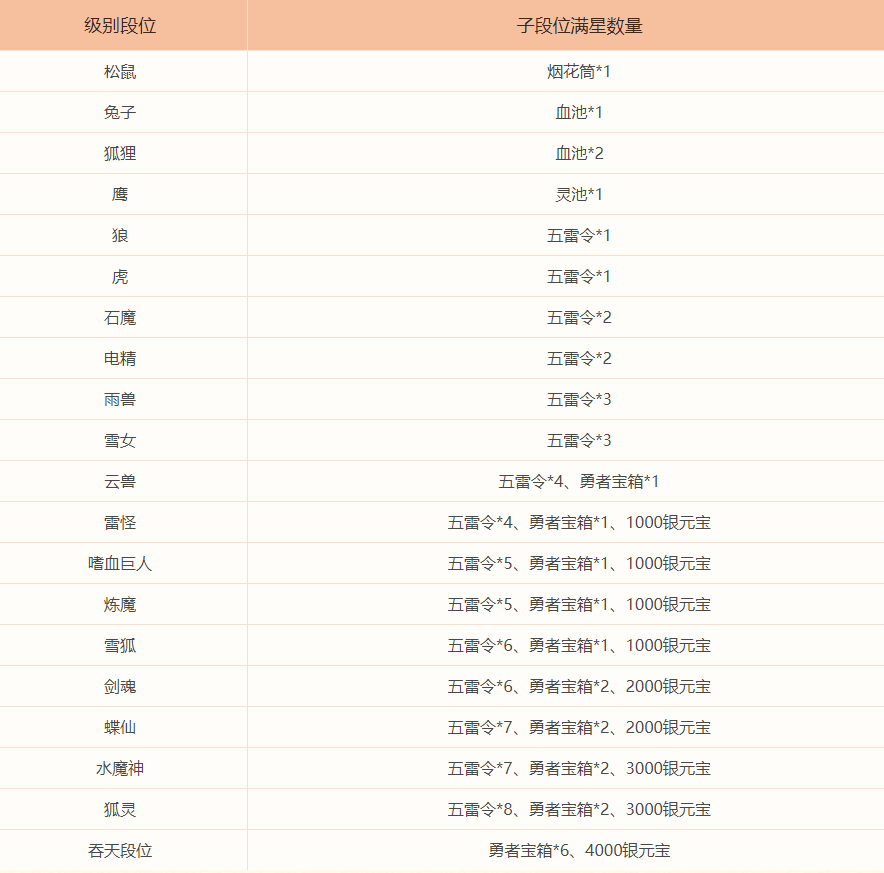Click the 烟花筒*1 reward cell
Screen dimensions: 884x873
click(x=579, y=72)
